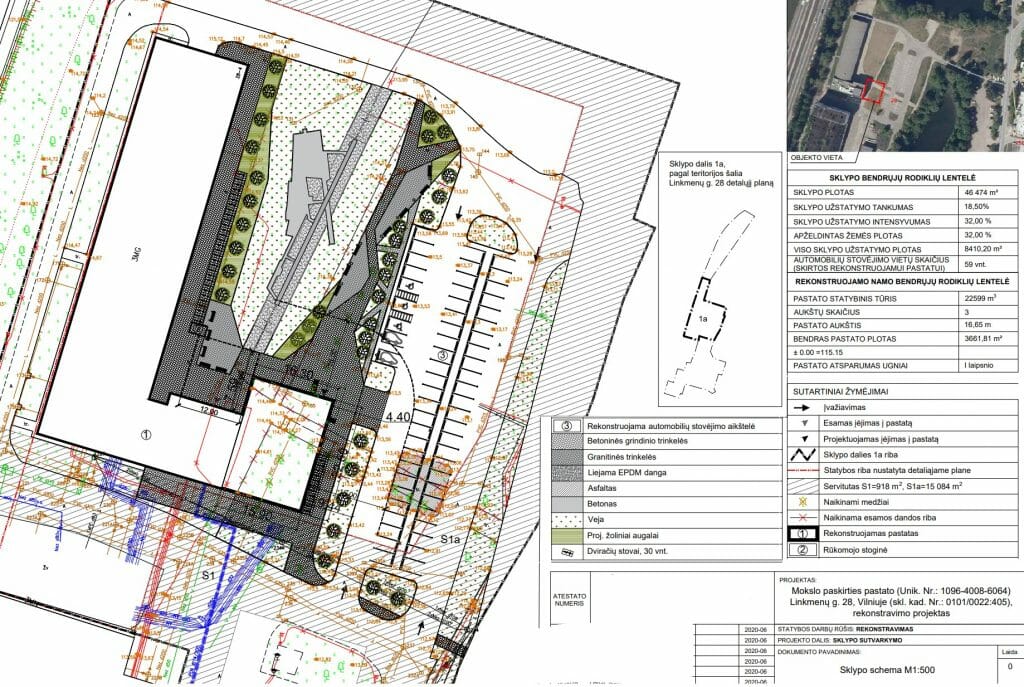Viewport: 1024px width, 687px height.
Task: Click the rekonstruojamas pastatas ① legend symbol
Action: pos(802,533)
